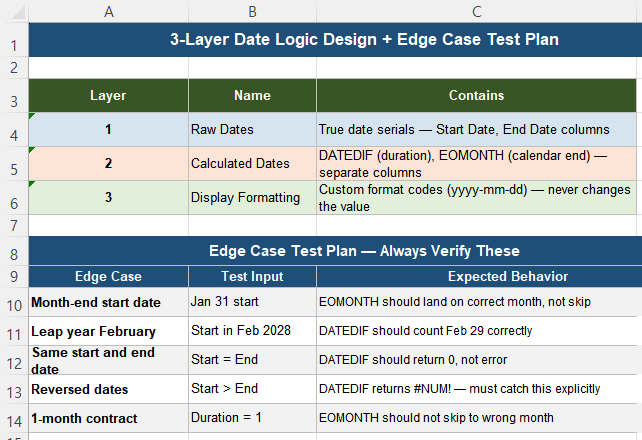Select layer number cell '2'
Image resolution: width=642 pixels, height=440 pixels.
click(109, 163)
